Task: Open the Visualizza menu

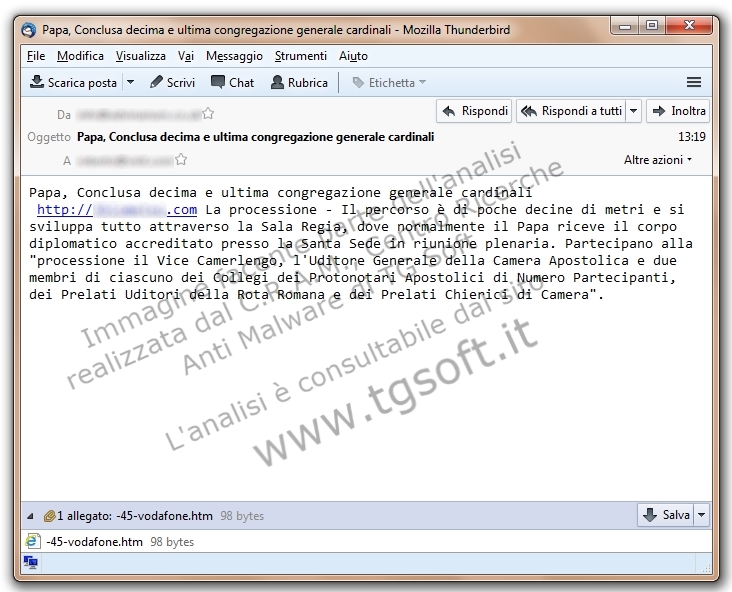Action: tap(141, 56)
